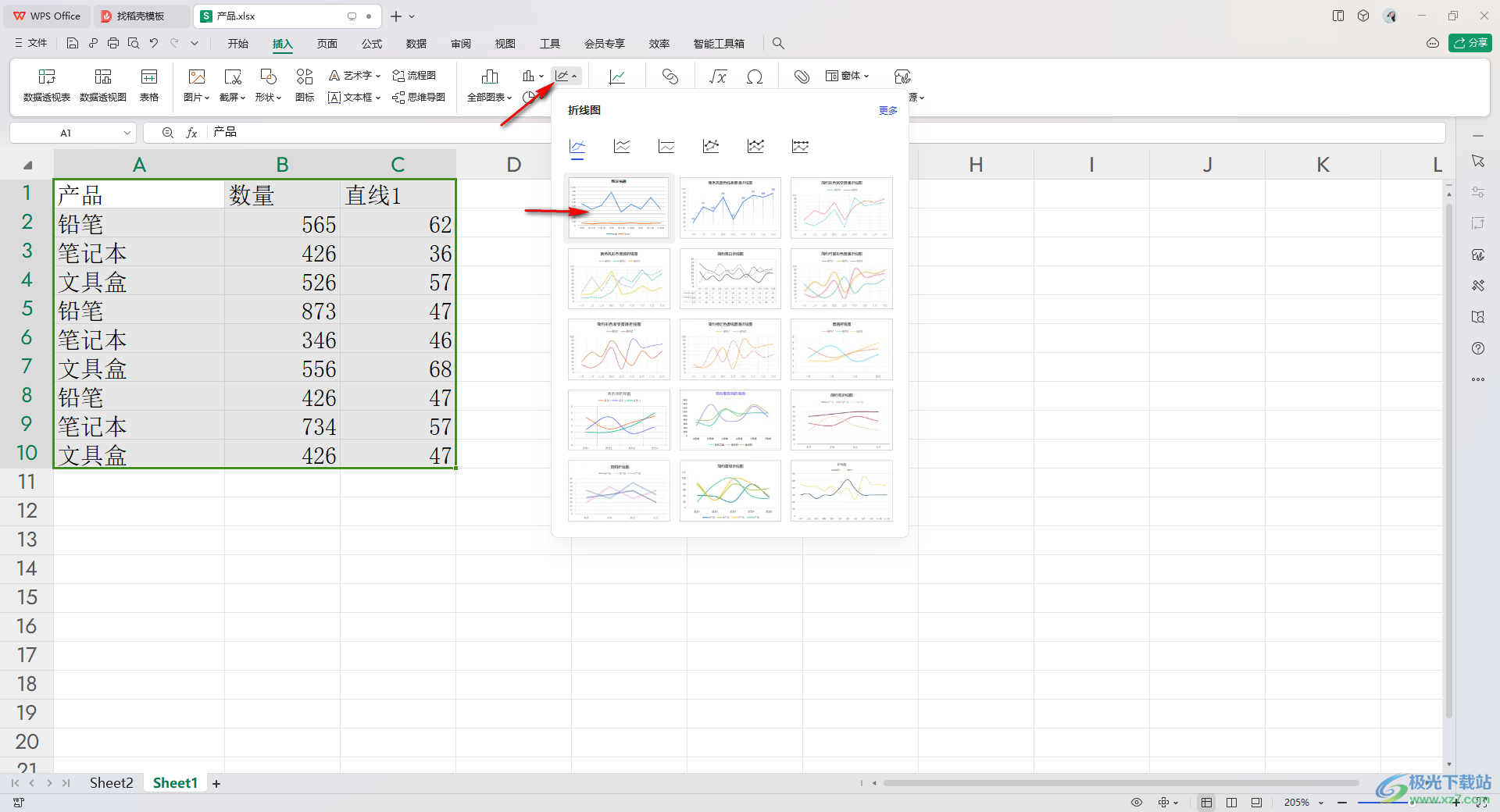Toggle full screen in status bar
This screenshot has height=812, width=1500.
1481,803
